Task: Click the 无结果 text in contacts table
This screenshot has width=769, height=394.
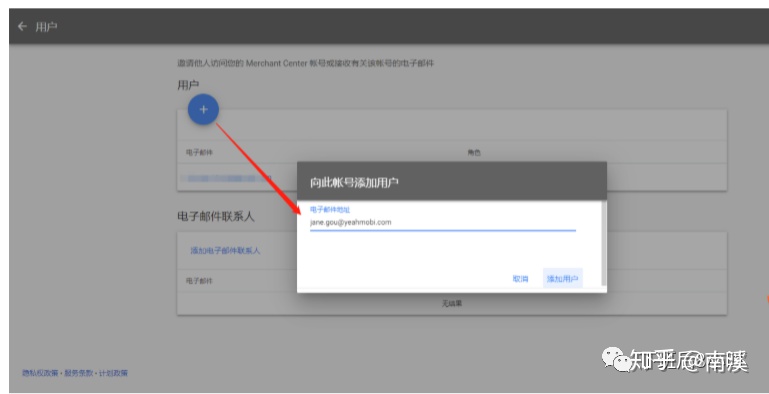Action: tap(452, 304)
